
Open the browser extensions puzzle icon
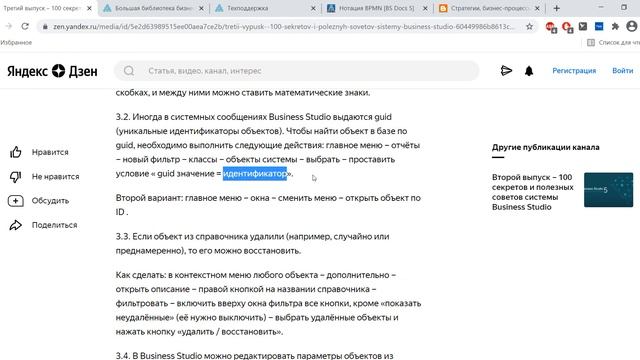(x=615, y=27)
